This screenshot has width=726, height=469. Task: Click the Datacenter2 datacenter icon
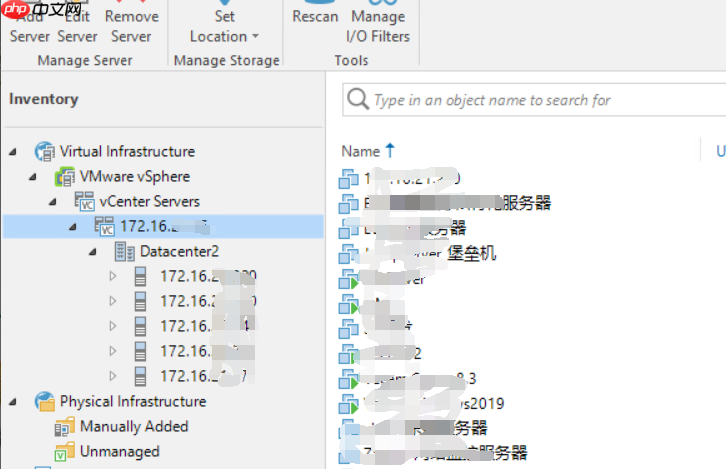coord(125,251)
